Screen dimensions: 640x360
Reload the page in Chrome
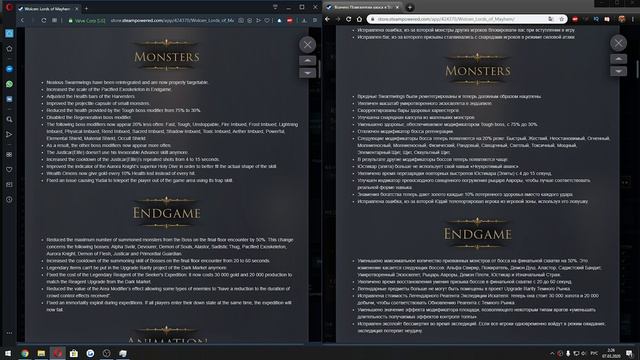(x=348, y=19)
